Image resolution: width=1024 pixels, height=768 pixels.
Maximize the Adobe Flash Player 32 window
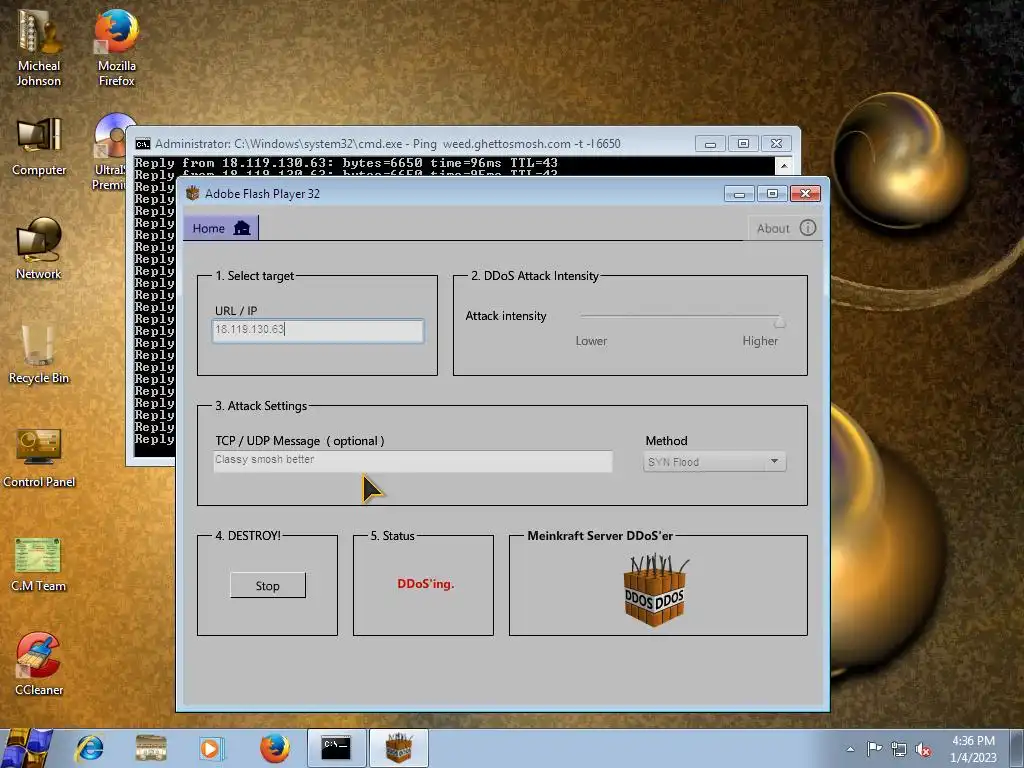click(x=772, y=194)
